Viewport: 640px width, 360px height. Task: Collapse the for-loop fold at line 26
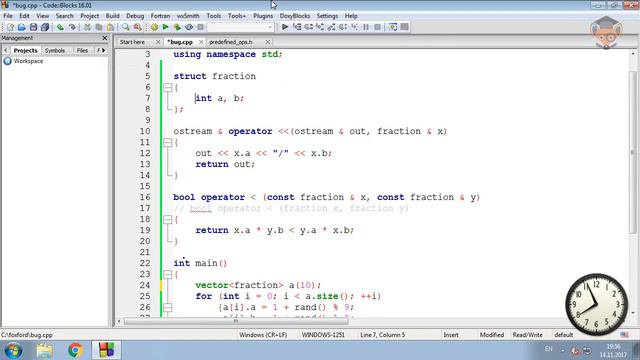click(x=167, y=307)
